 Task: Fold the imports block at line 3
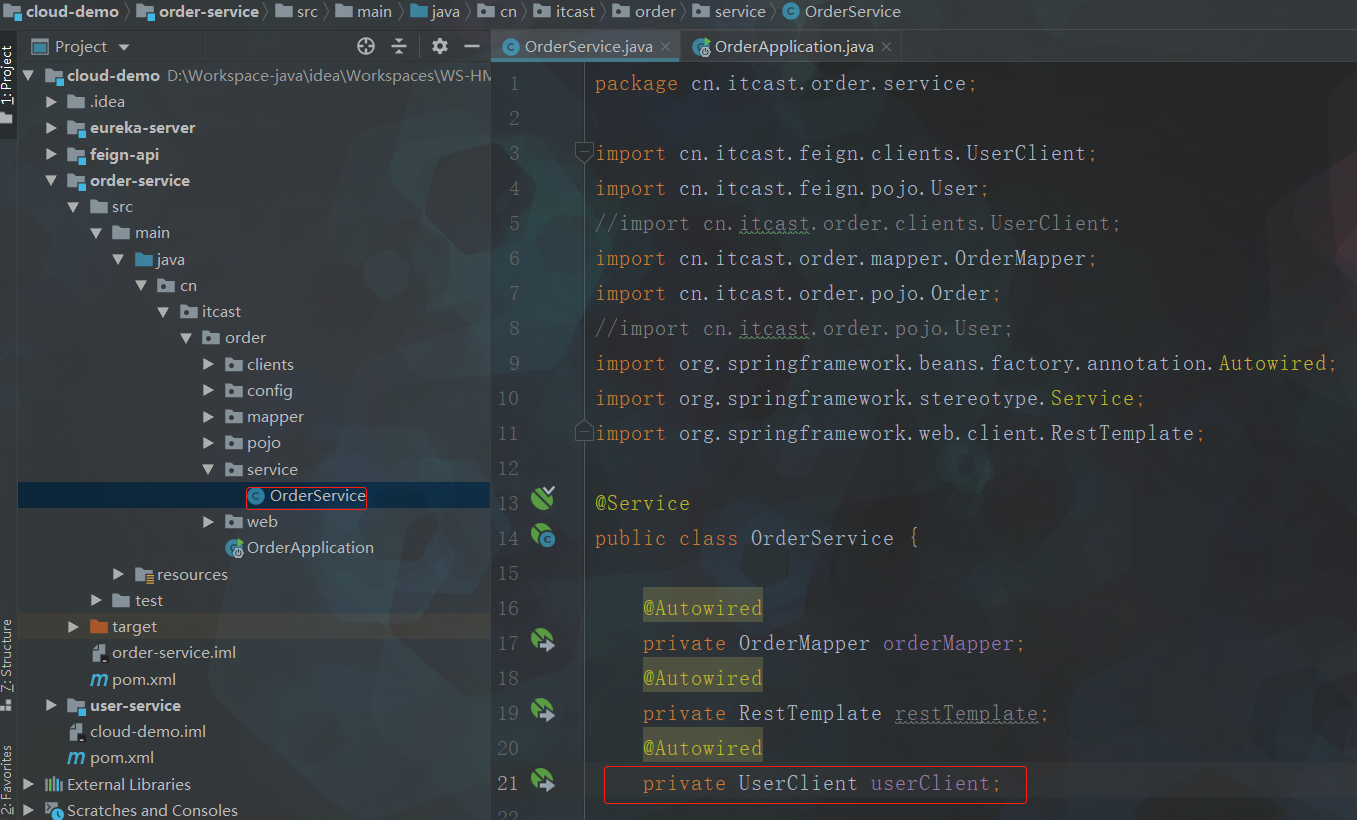pyautogui.click(x=584, y=153)
